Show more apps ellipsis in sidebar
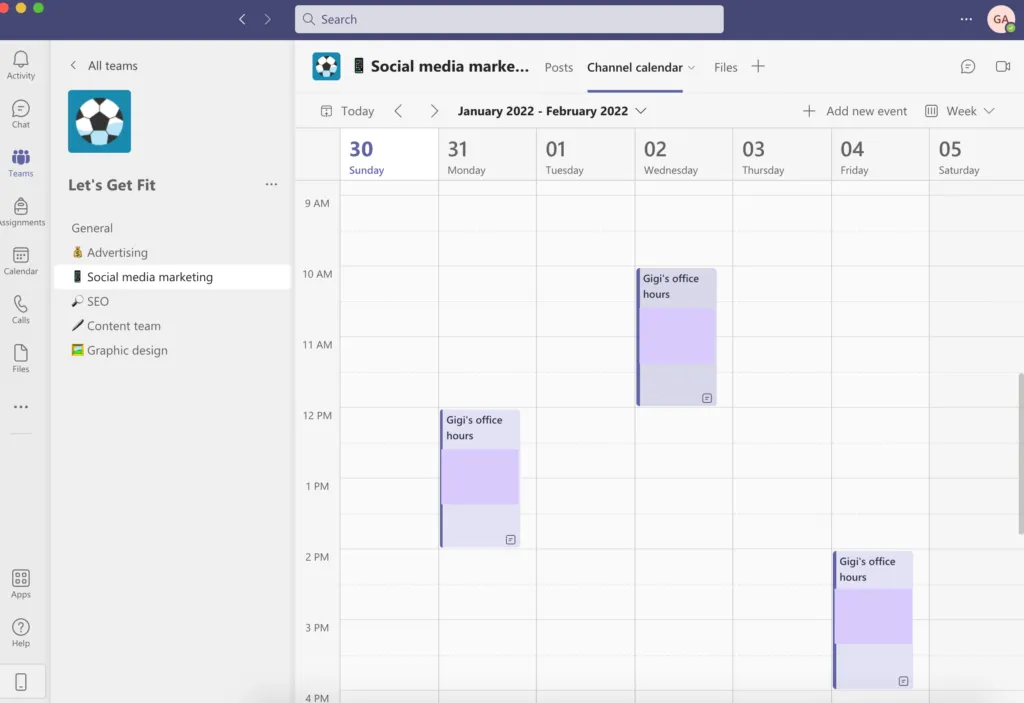Screen dimensions: 1024x703 (21, 406)
